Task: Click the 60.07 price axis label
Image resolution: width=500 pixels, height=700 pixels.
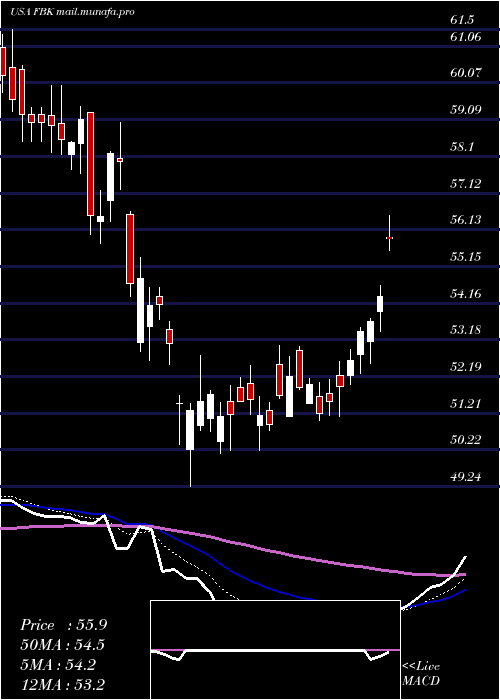Action: 466,73
